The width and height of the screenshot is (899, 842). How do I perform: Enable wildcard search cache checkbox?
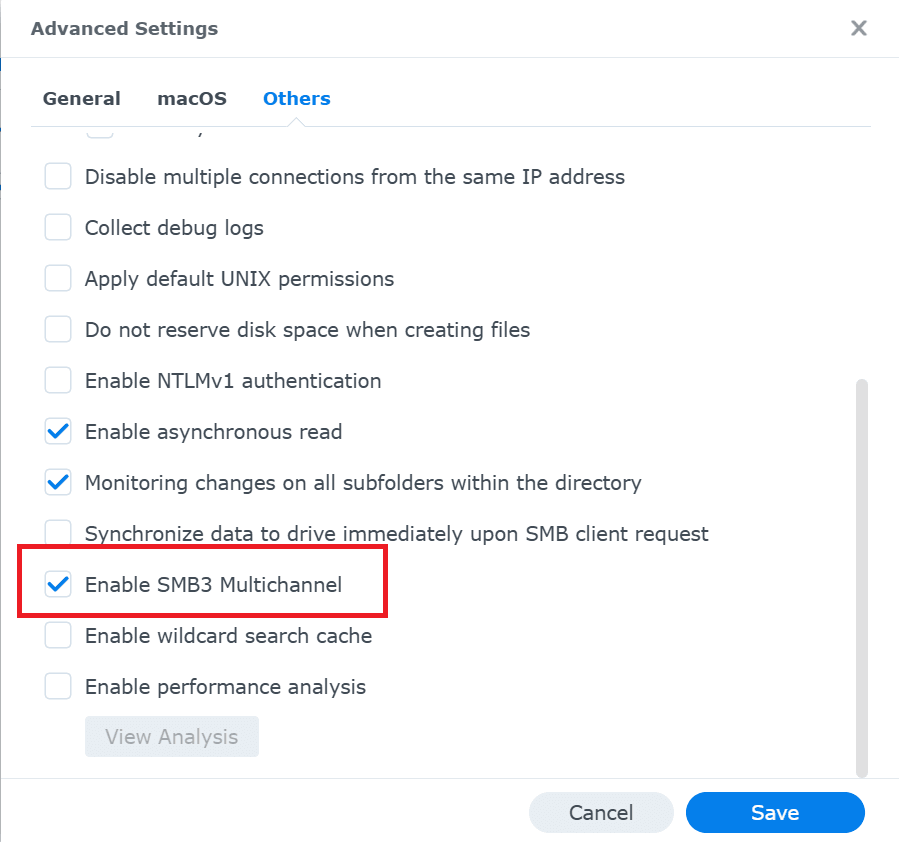tap(58, 635)
